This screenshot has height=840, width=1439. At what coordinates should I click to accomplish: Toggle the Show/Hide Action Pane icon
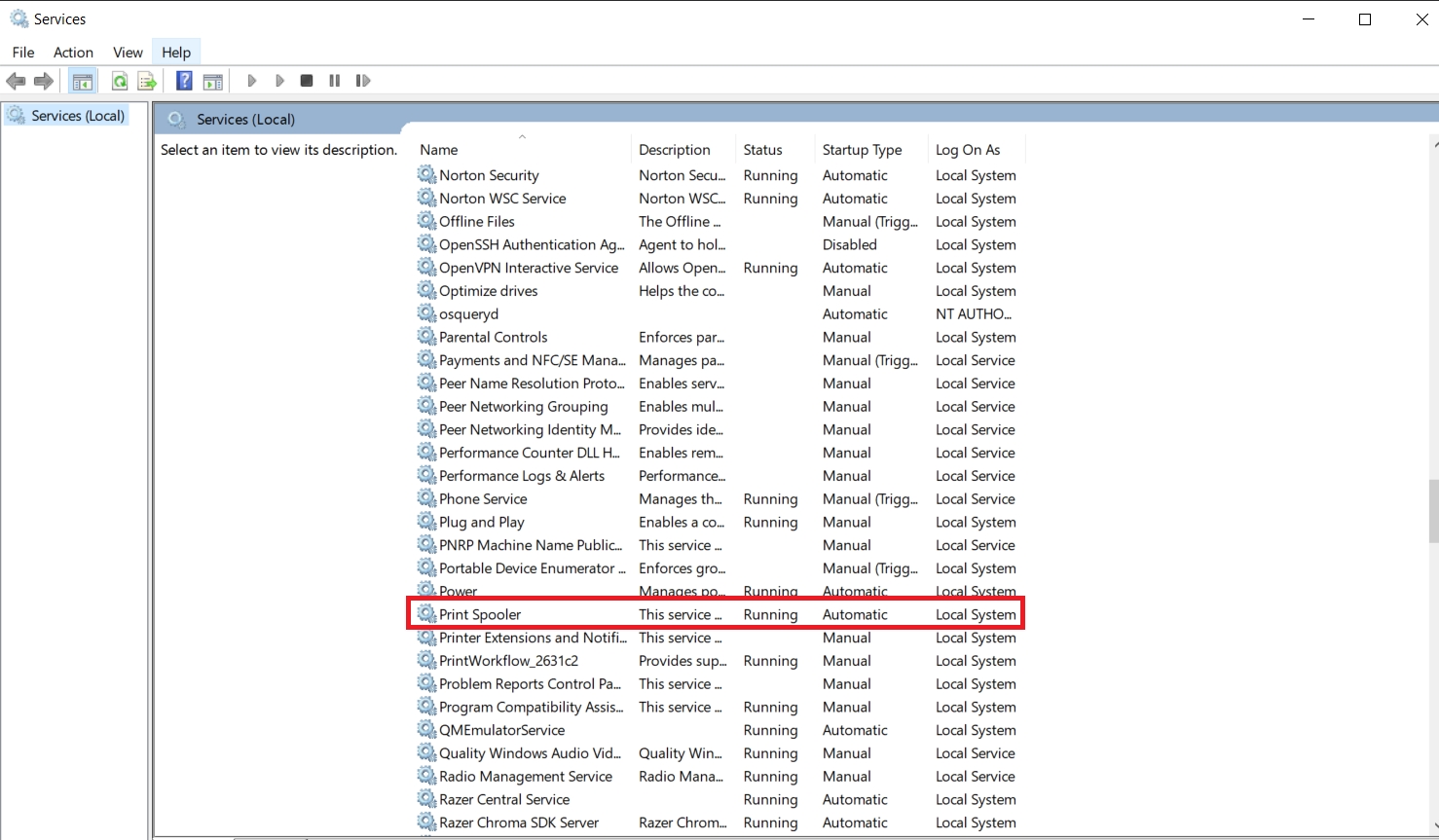click(213, 81)
